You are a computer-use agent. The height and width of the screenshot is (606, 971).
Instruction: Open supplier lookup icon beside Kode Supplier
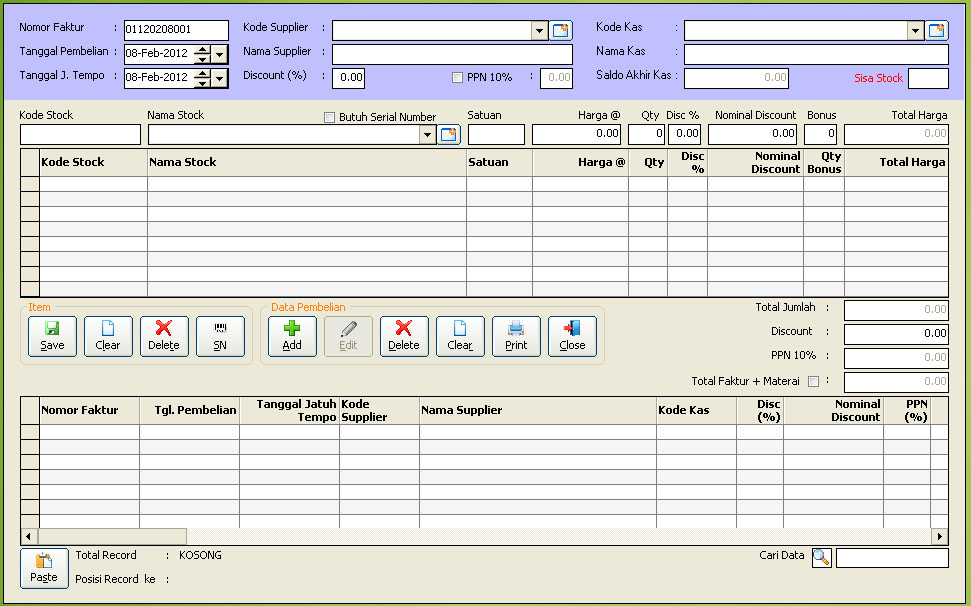tap(562, 30)
